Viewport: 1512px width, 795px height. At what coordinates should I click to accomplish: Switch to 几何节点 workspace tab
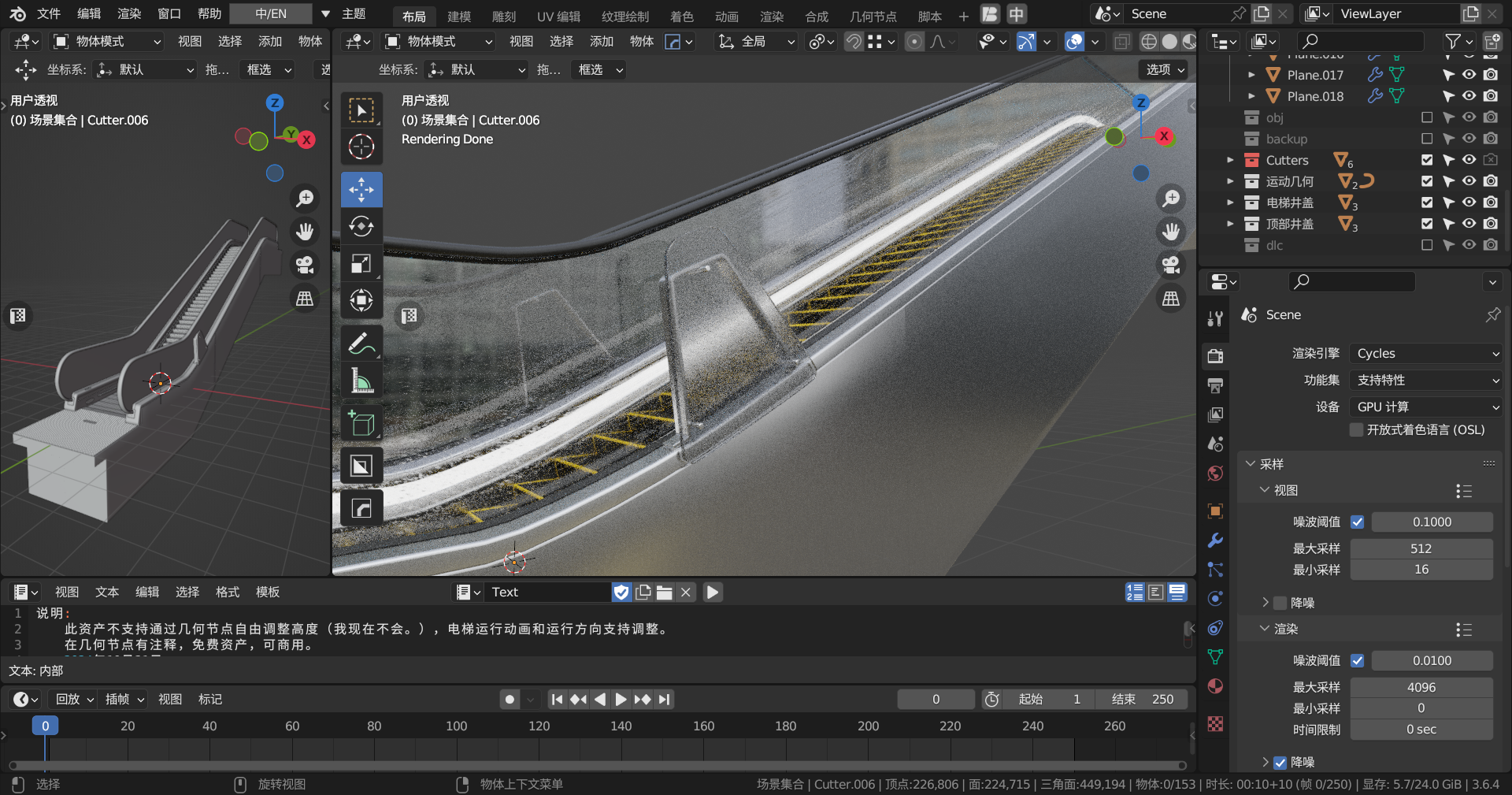(x=873, y=16)
